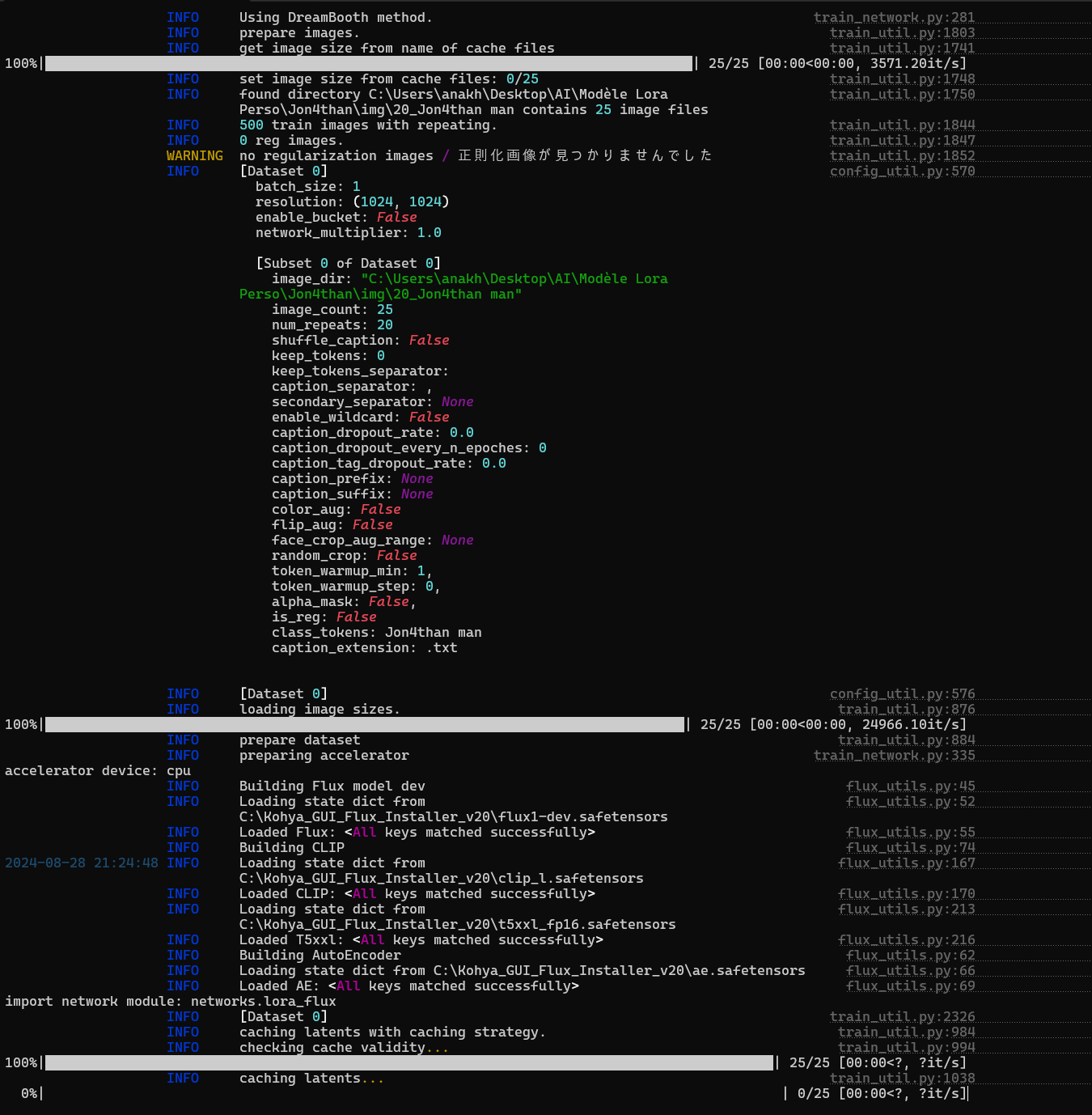Image resolution: width=1092 pixels, height=1115 pixels.
Task: Click source reference "train_util.py:1803"
Action: click(902, 32)
